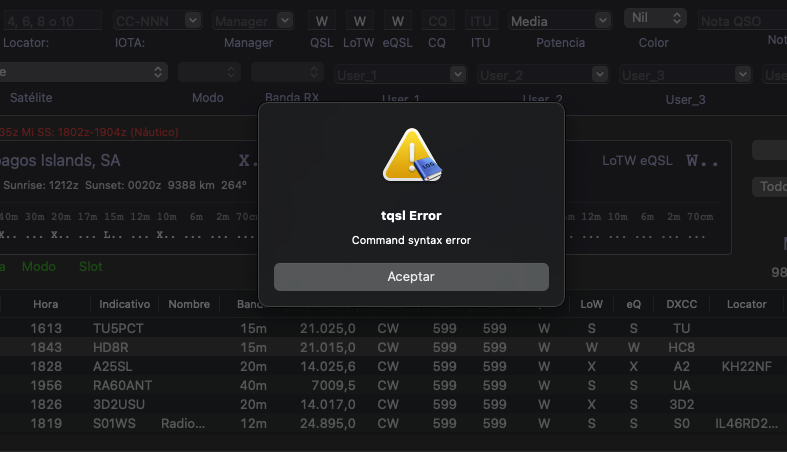Sort by Locator column header

pyautogui.click(x=746, y=304)
